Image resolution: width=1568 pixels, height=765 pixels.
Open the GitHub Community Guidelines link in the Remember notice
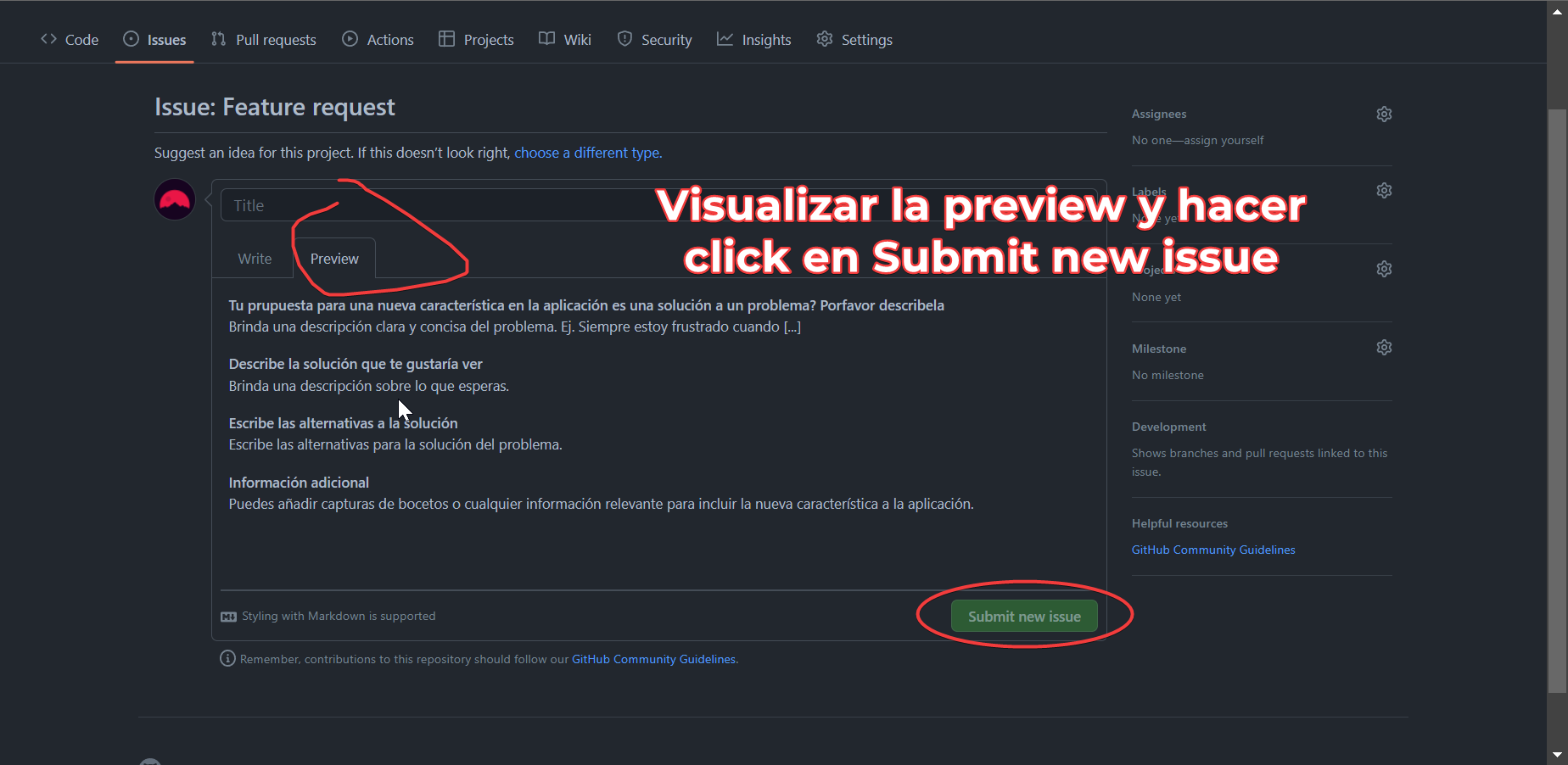click(x=654, y=659)
